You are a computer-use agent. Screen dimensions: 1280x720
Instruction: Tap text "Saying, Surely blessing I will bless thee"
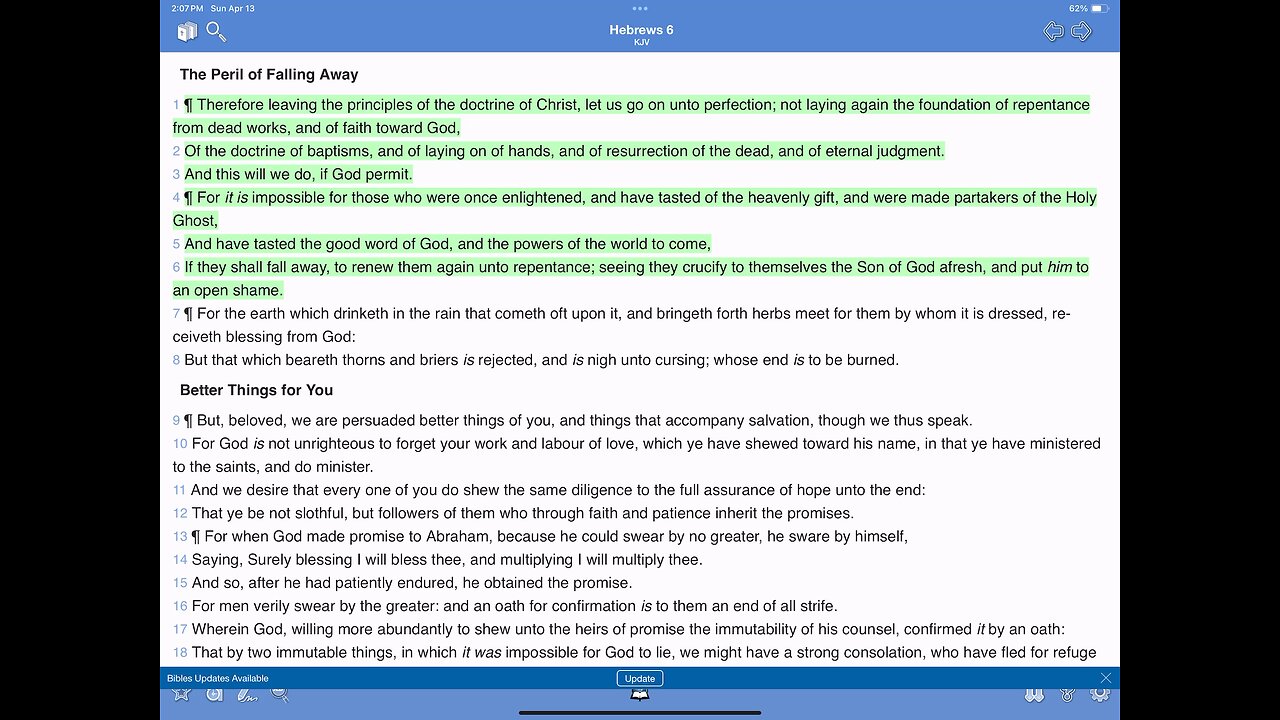point(328,560)
